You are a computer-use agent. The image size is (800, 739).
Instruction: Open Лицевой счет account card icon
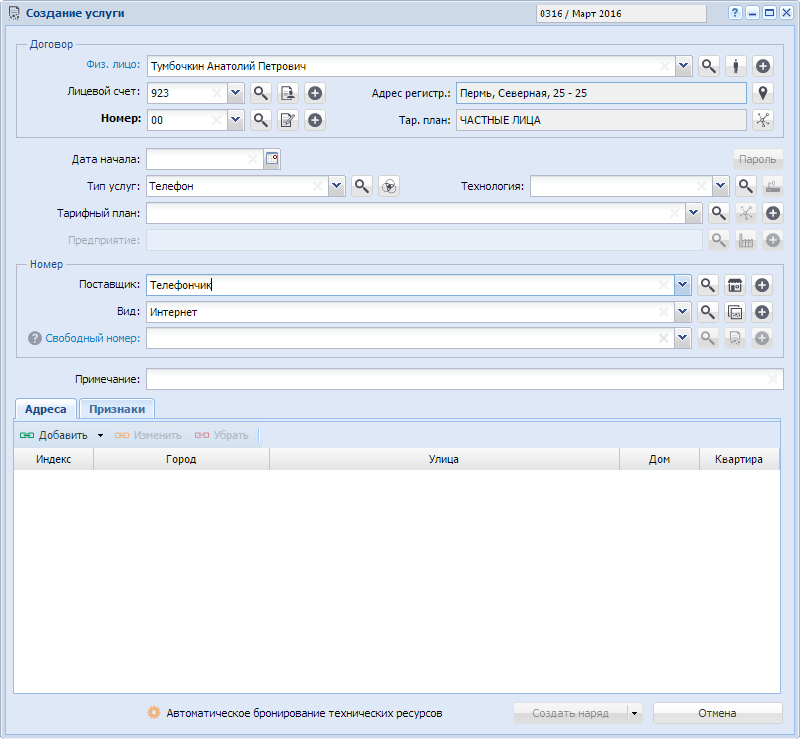(288, 93)
